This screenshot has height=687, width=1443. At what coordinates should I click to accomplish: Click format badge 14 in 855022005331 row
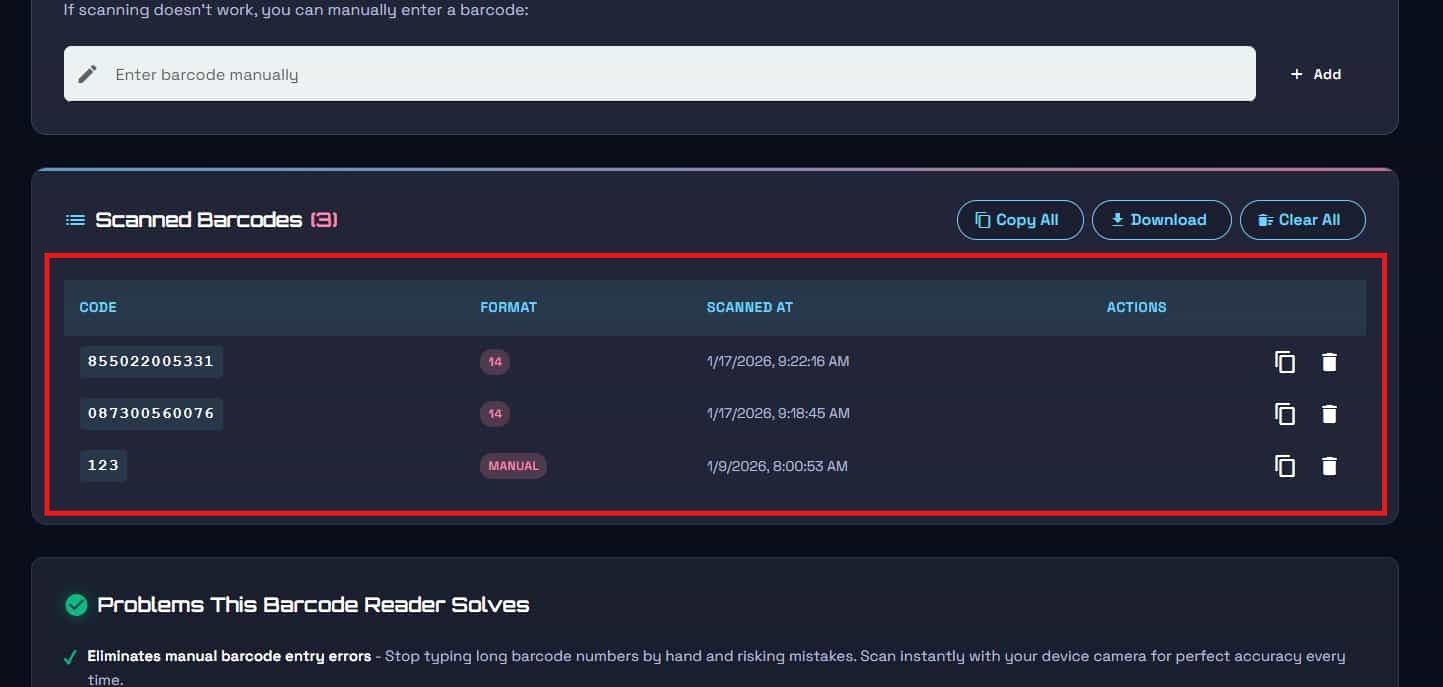495,362
